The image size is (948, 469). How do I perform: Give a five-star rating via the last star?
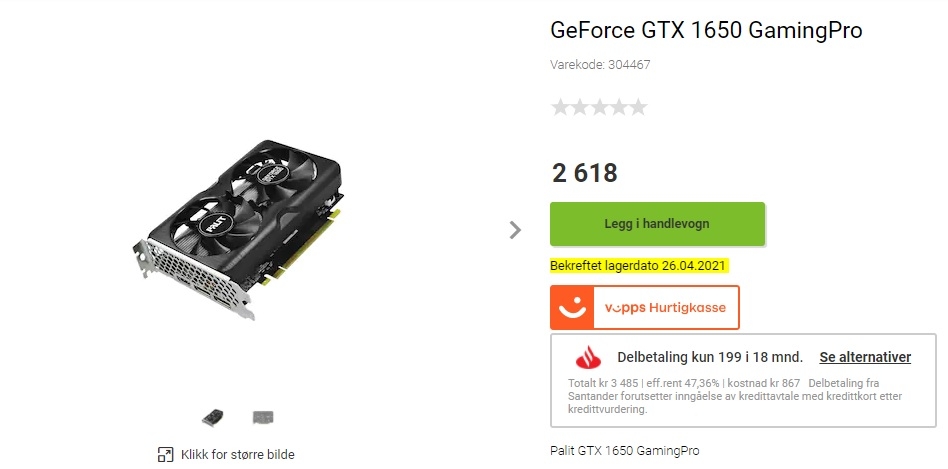click(638, 107)
